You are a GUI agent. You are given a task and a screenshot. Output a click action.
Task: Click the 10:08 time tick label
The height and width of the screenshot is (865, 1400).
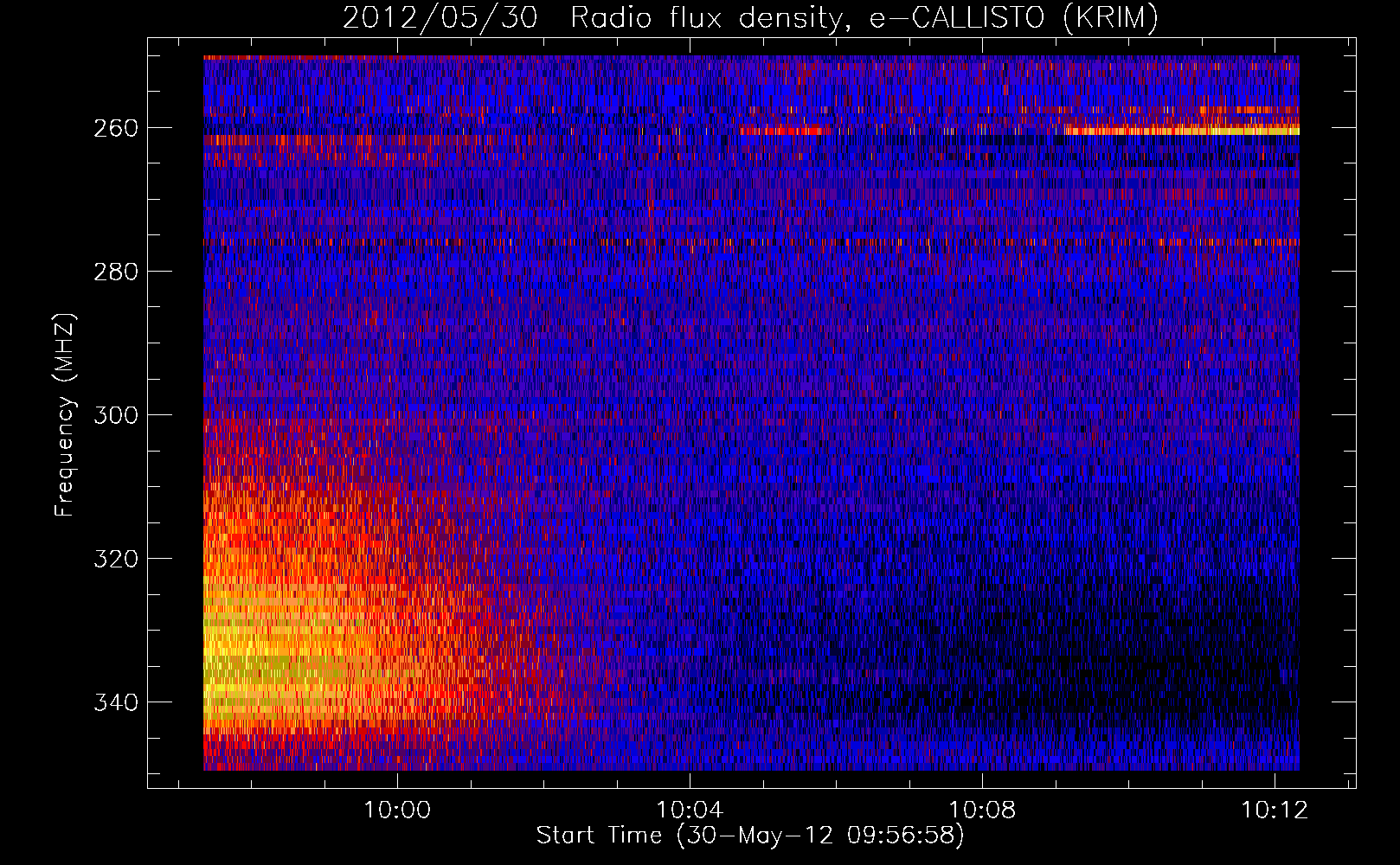982,811
